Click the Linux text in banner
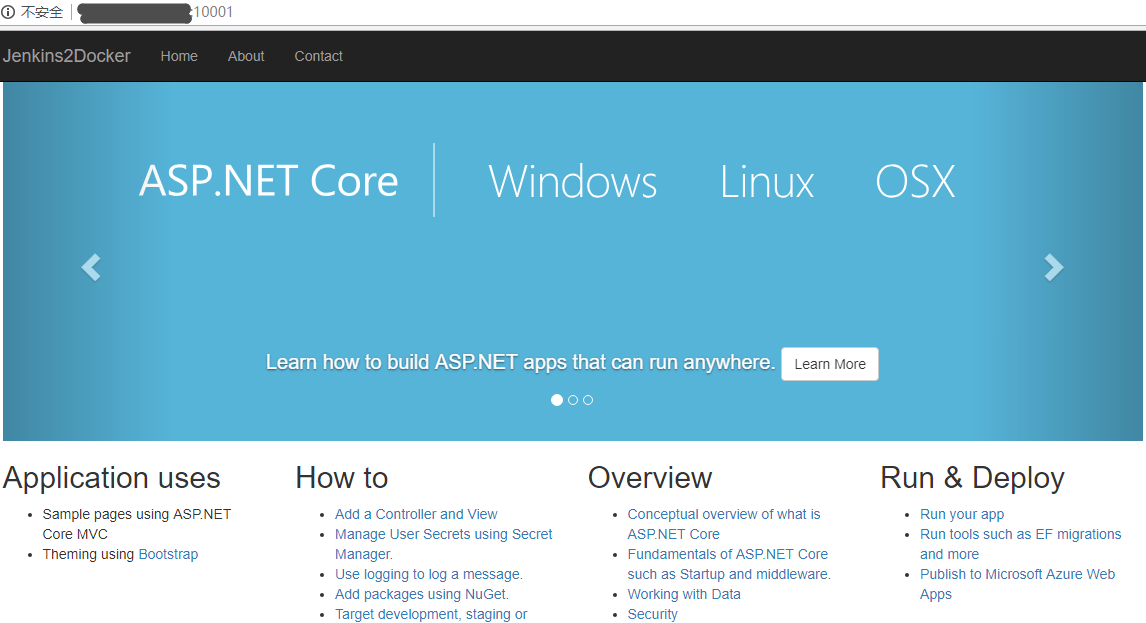1146x623 pixels. click(767, 181)
